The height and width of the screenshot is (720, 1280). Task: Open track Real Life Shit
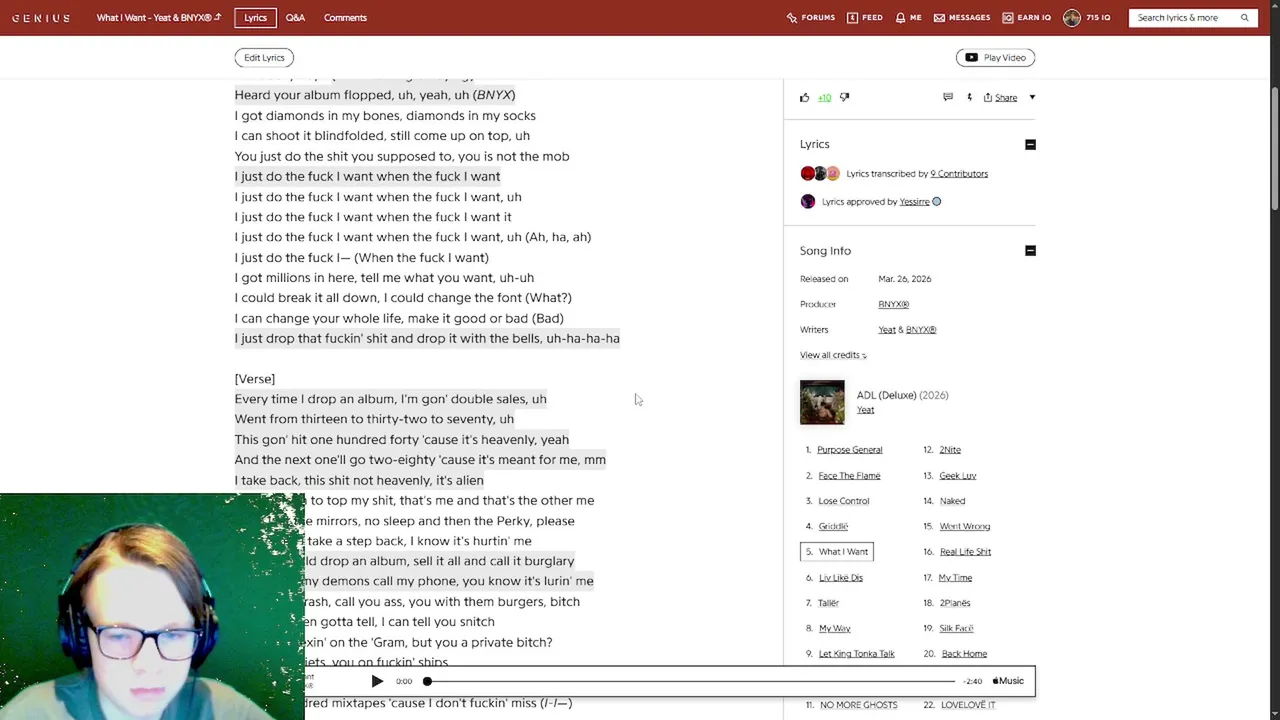[965, 552]
